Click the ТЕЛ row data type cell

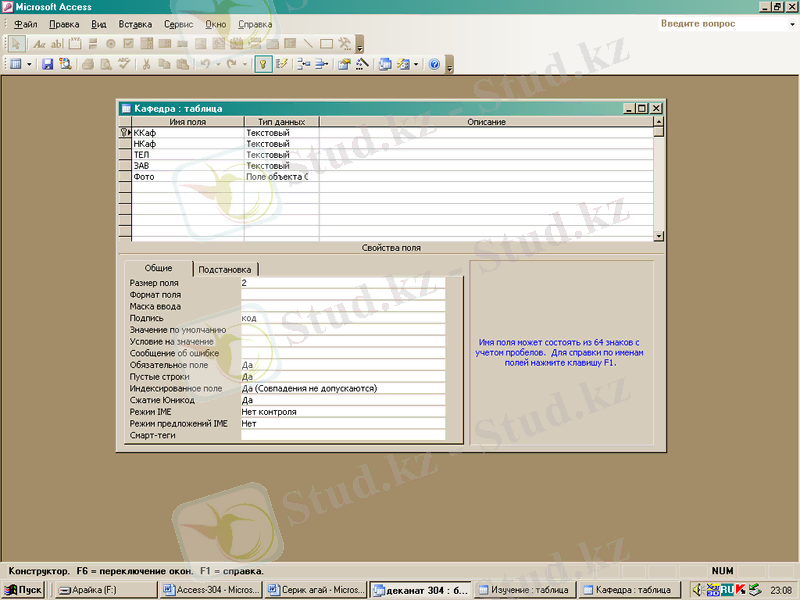[x=280, y=155]
